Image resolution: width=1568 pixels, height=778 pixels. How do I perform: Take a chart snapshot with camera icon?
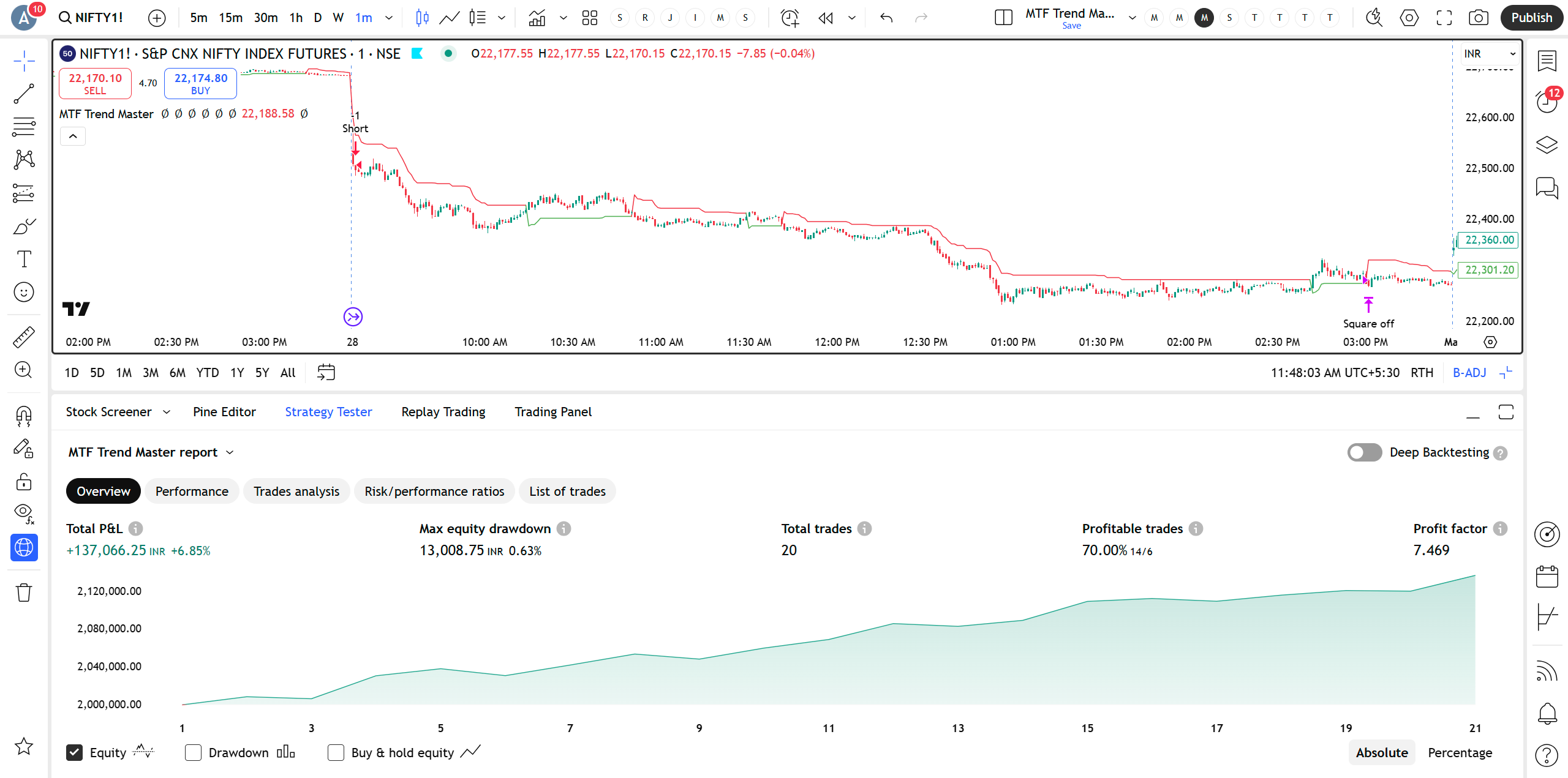coord(1479,18)
